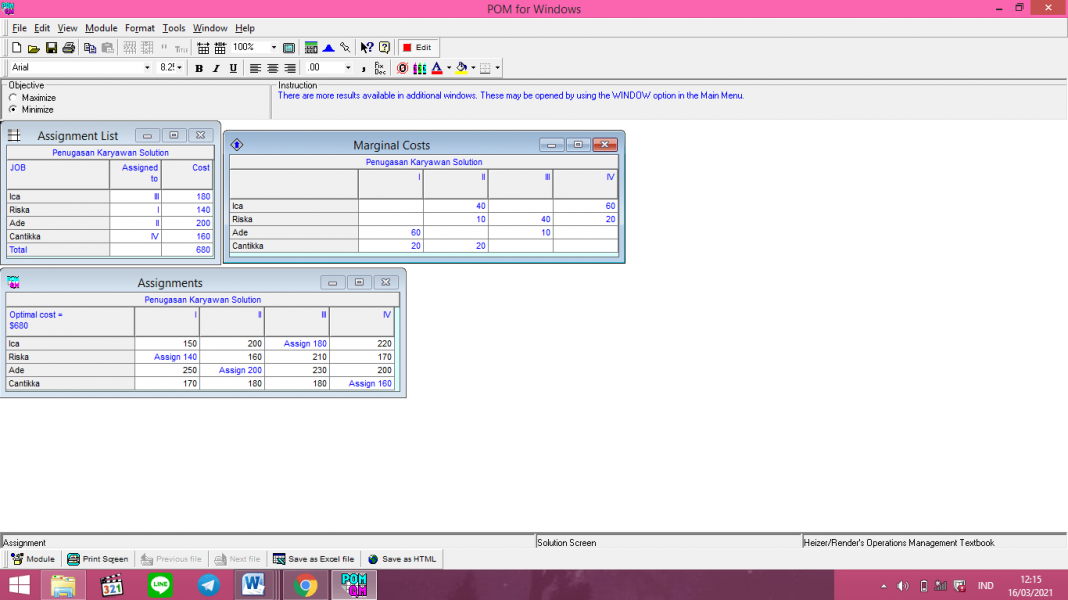Click the Print icon in toolbar
Image resolution: width=1068 pixels, height=600 pixels.
pos(68,48)
